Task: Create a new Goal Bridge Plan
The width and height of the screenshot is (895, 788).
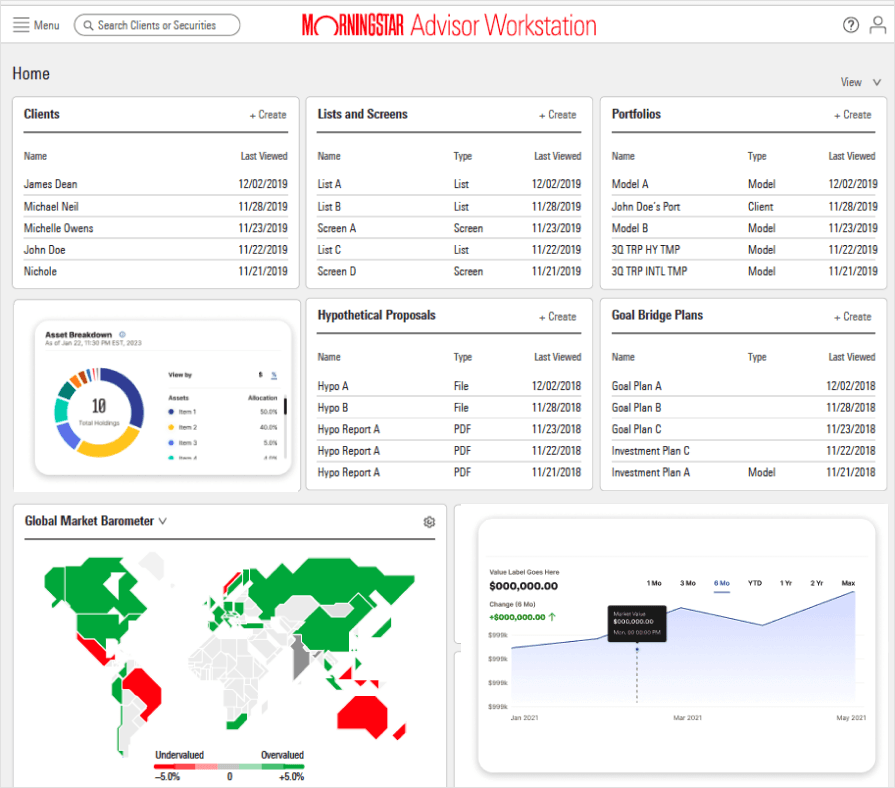Action: (x=853, y=317)
